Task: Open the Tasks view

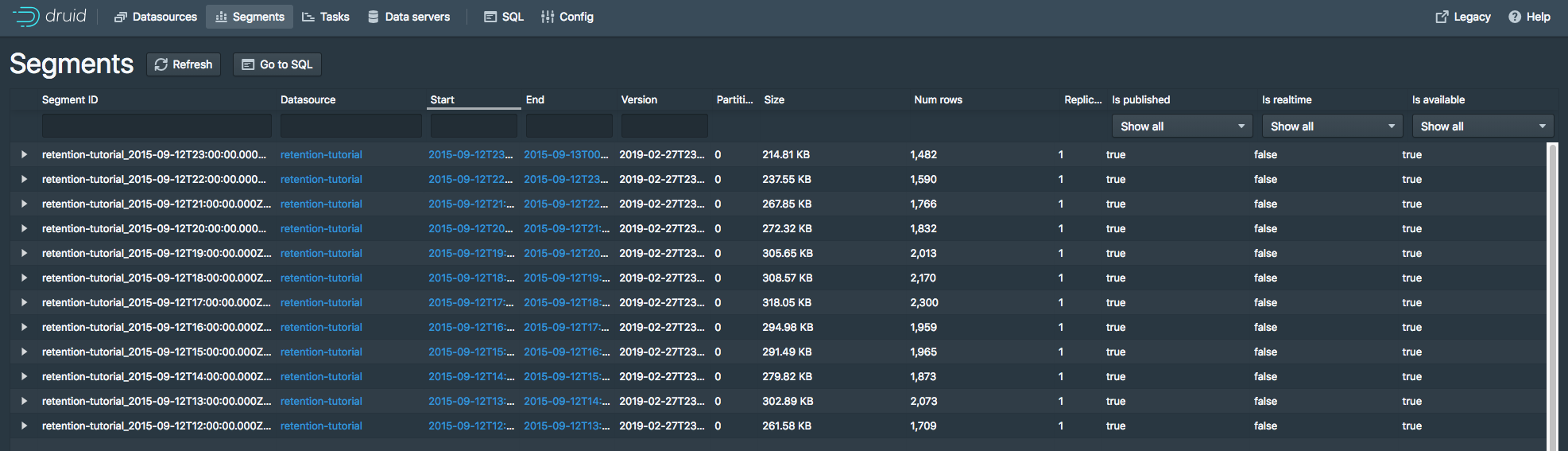Action: (x=326, y=17)
